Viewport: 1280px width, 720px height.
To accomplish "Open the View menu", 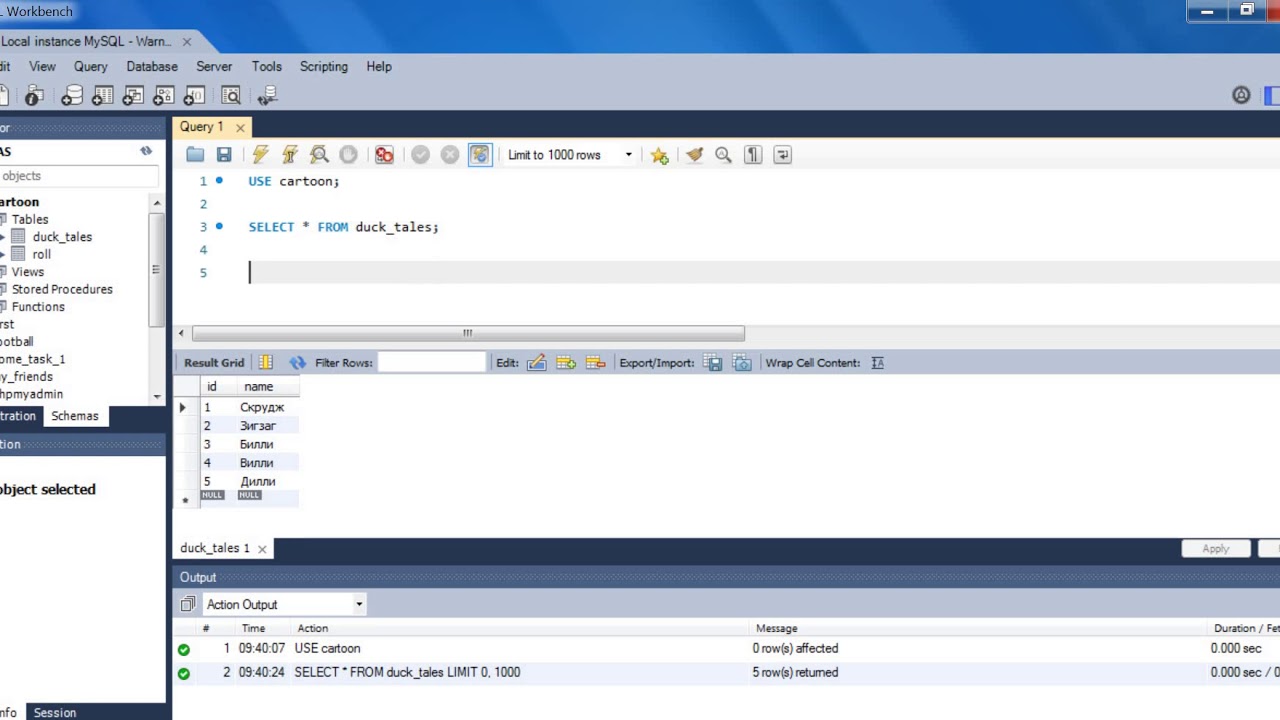I will tap(42, 66).
